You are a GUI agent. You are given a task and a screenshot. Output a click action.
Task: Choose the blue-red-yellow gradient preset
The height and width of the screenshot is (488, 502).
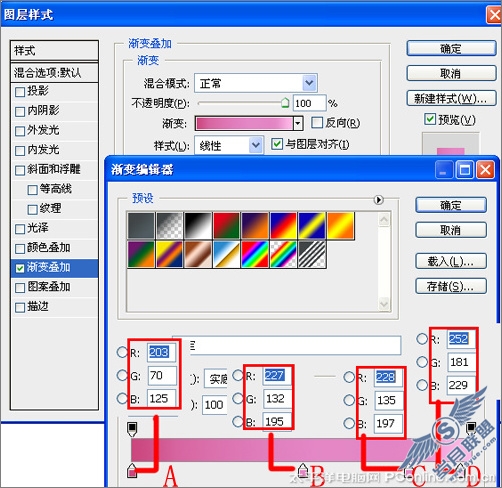284,226
